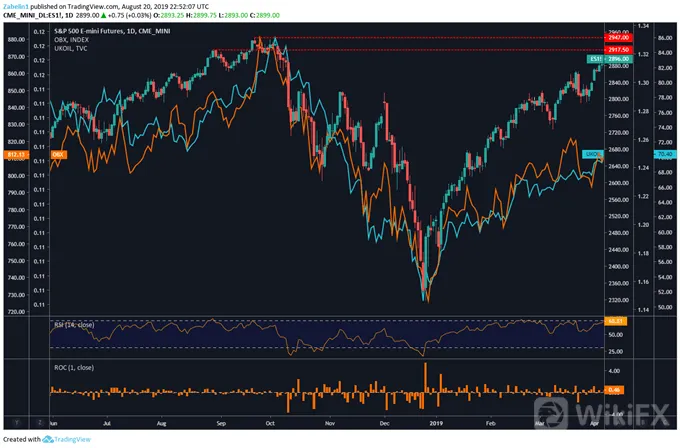680x448 pixels.
Task: Click the CME_MINI_DL:ES1! symbol text
Action: [x=32, y=15]
